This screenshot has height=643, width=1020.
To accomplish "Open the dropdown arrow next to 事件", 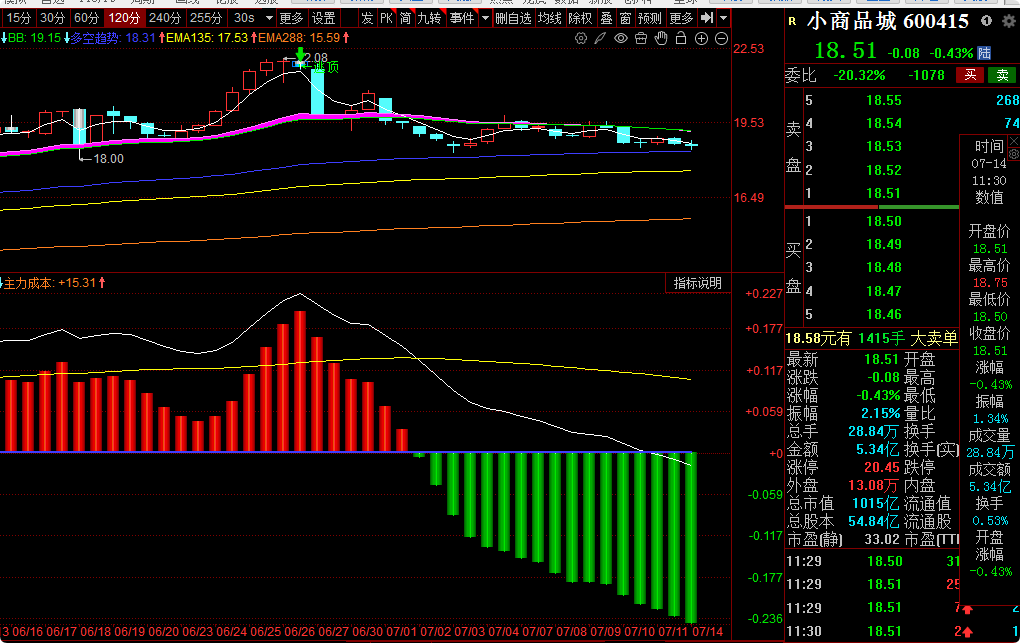I will 485,18.
